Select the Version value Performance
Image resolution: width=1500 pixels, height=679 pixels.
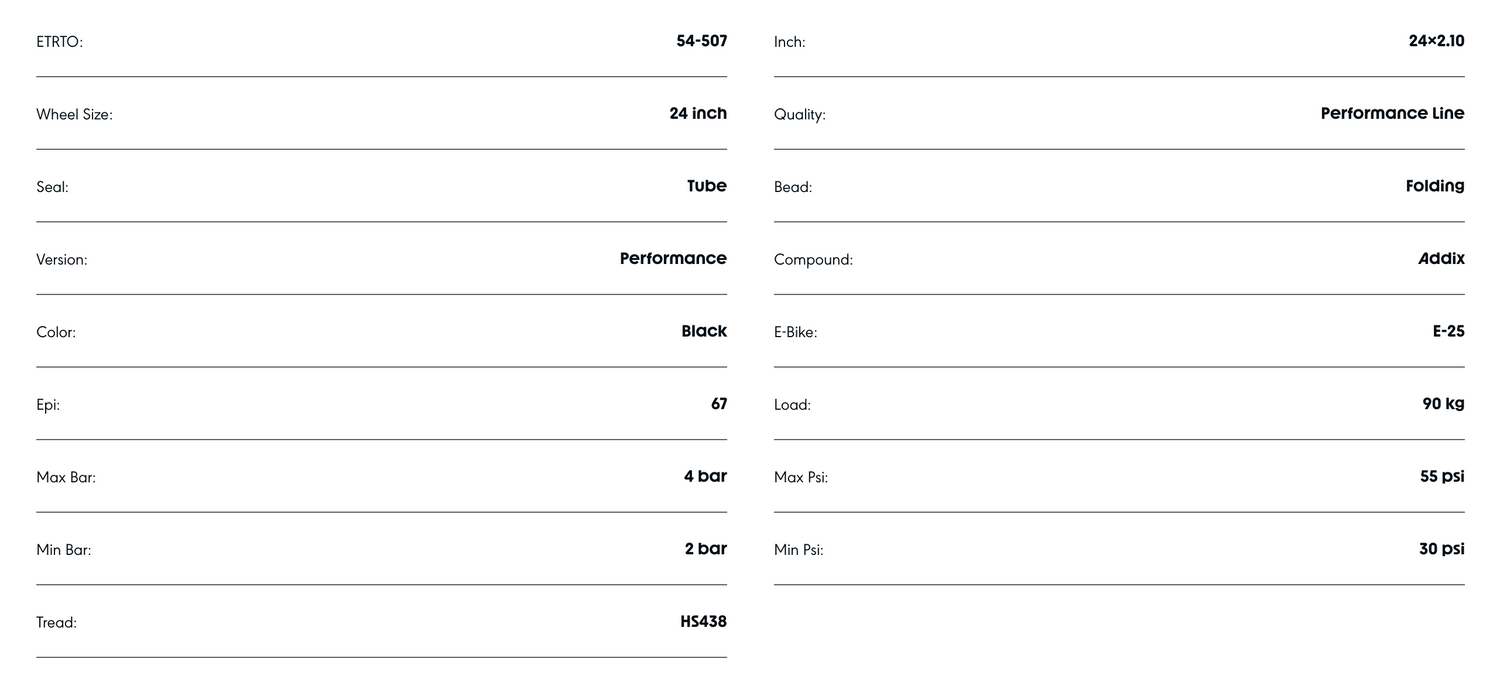pyautogui.click(x=673, y=258)
